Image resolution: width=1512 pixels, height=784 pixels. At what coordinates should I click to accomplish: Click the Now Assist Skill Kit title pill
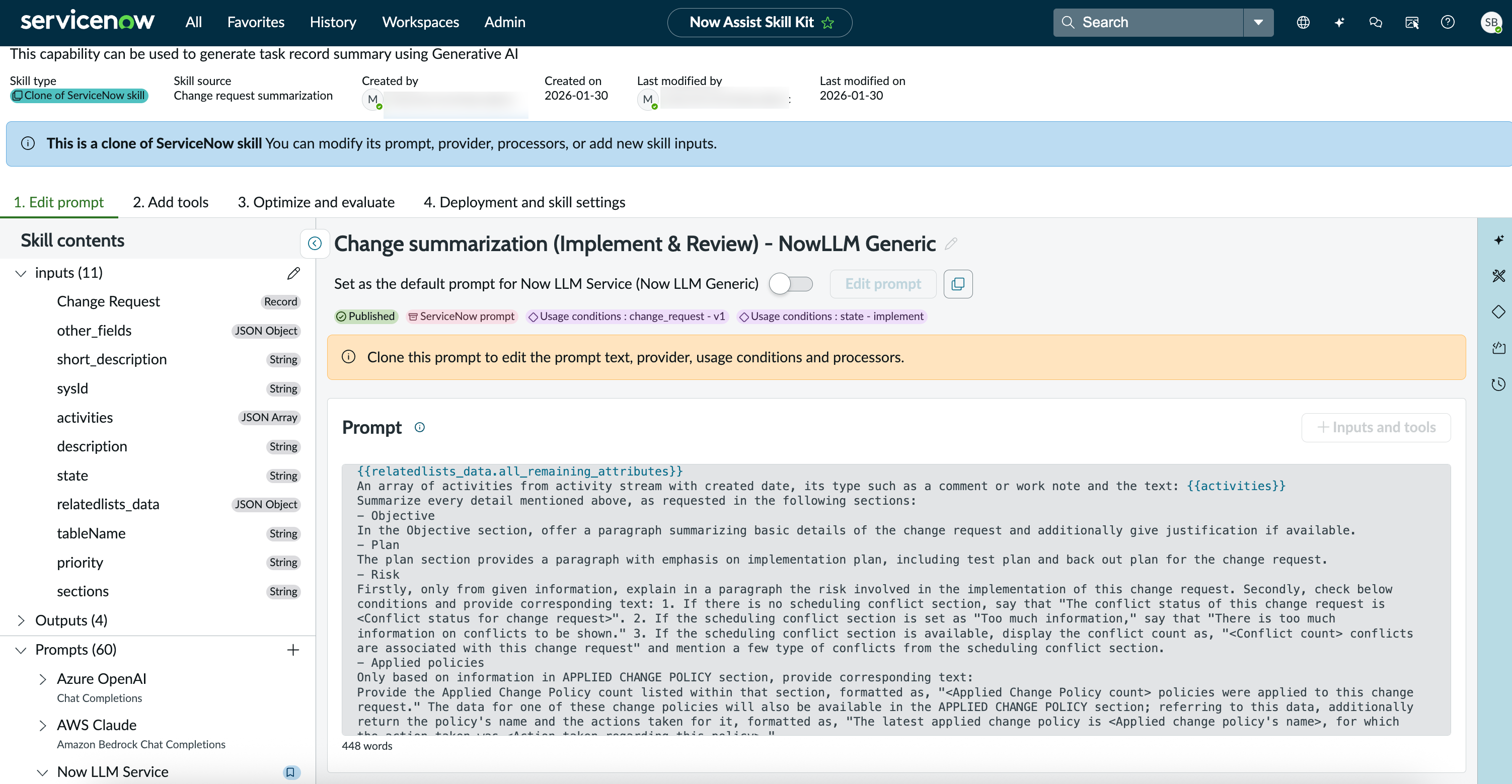[x=760, y=22]
